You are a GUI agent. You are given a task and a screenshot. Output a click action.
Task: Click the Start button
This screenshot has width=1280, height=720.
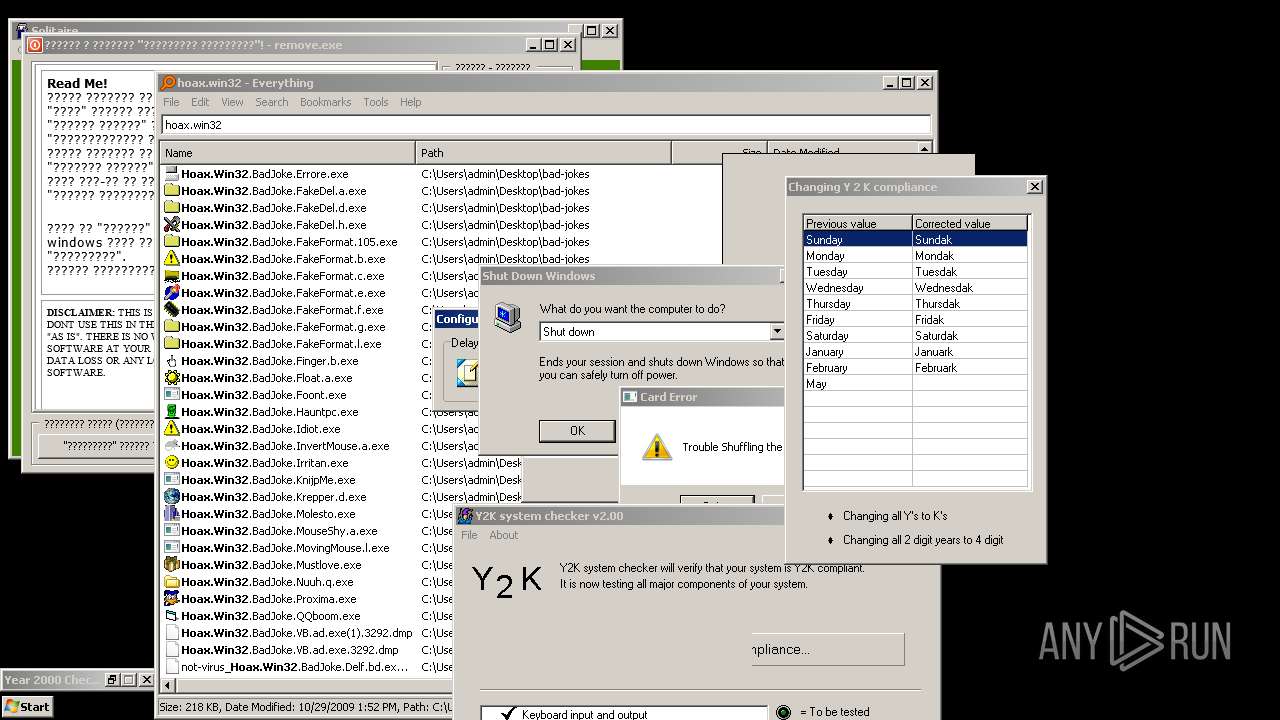click(27, 706)
